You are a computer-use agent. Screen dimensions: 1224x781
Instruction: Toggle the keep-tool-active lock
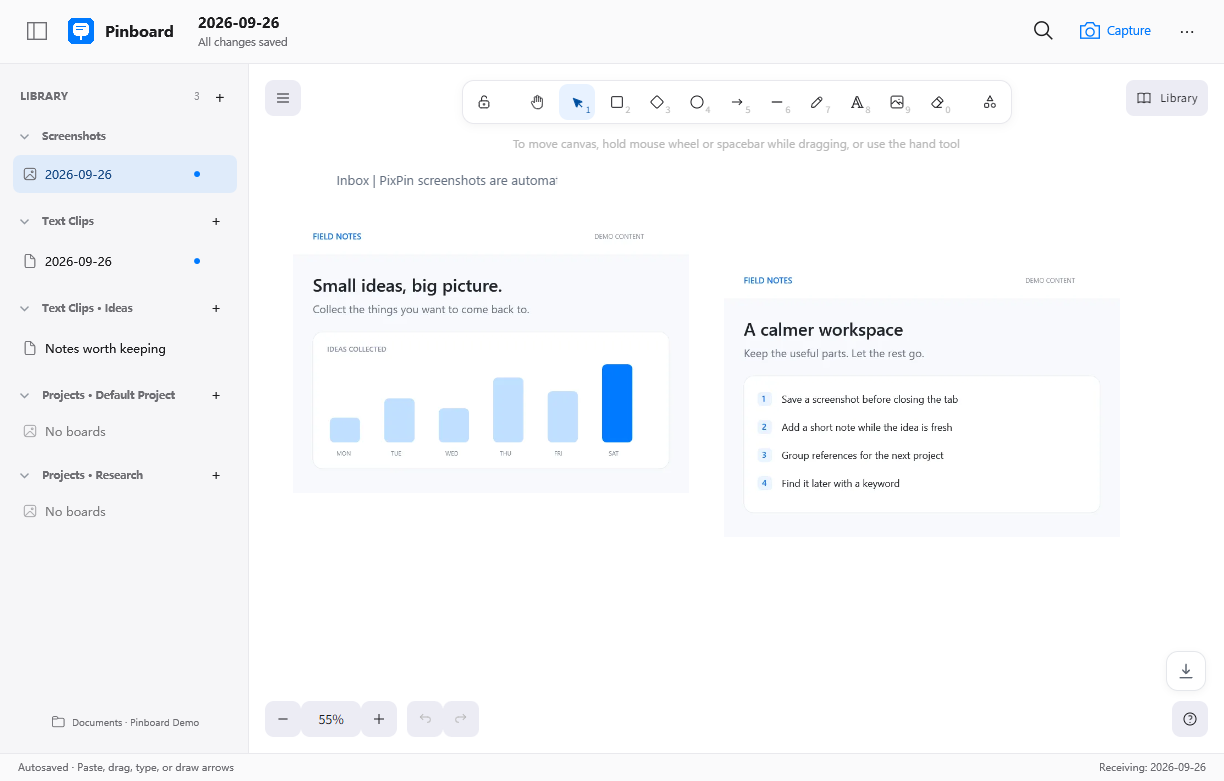[x=484, y=102]
